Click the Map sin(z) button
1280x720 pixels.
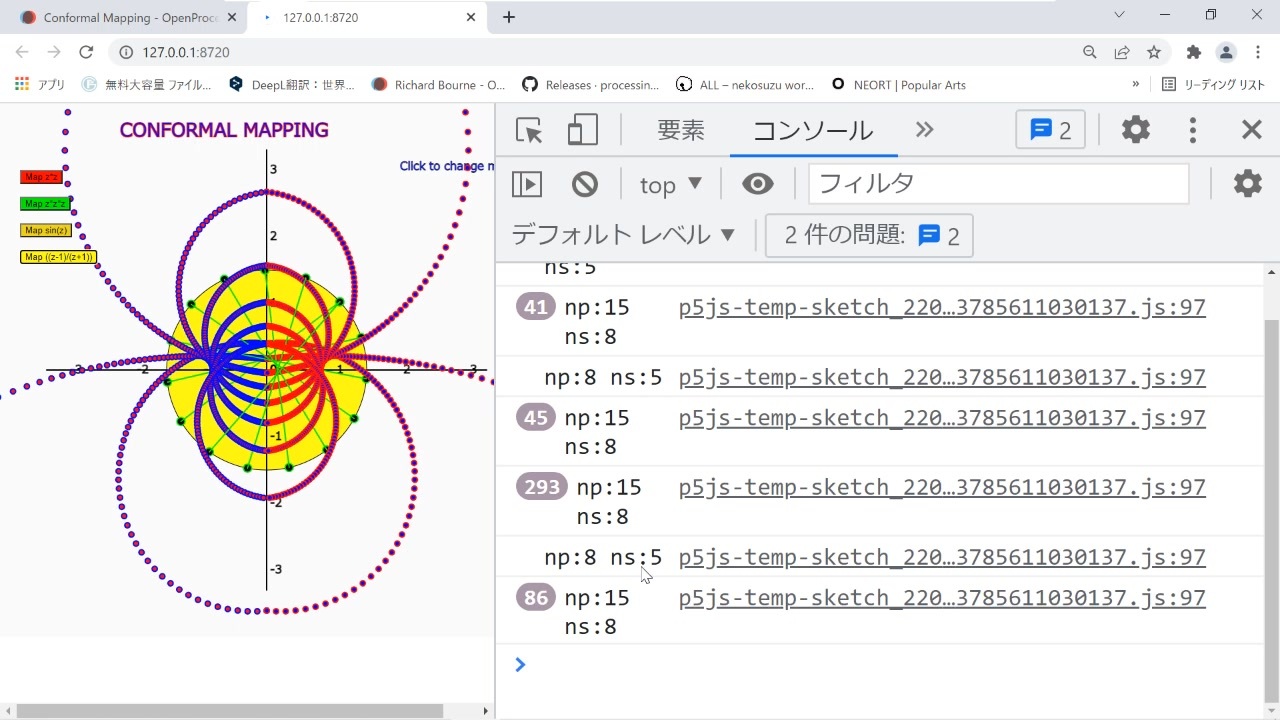[45, 230]
